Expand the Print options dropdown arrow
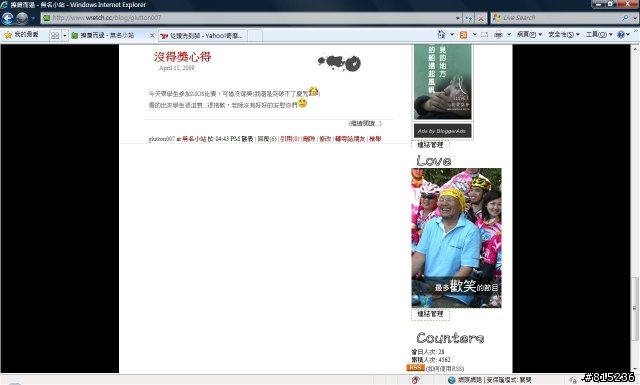 point(509,35)
